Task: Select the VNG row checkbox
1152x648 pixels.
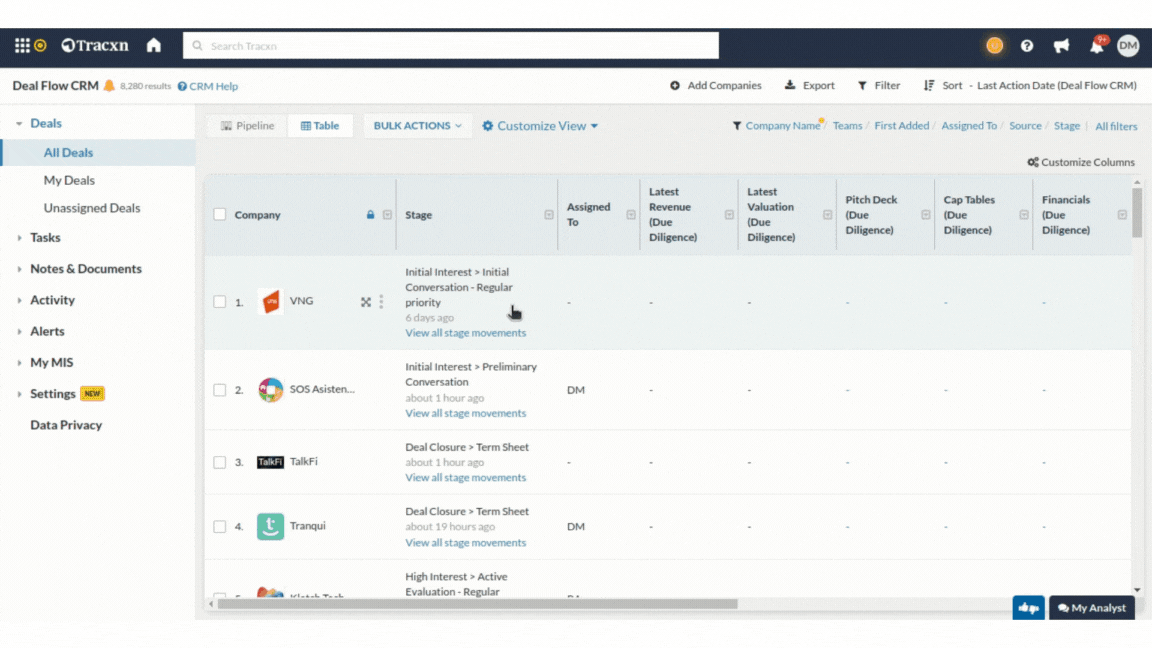Action: (220, 302)
